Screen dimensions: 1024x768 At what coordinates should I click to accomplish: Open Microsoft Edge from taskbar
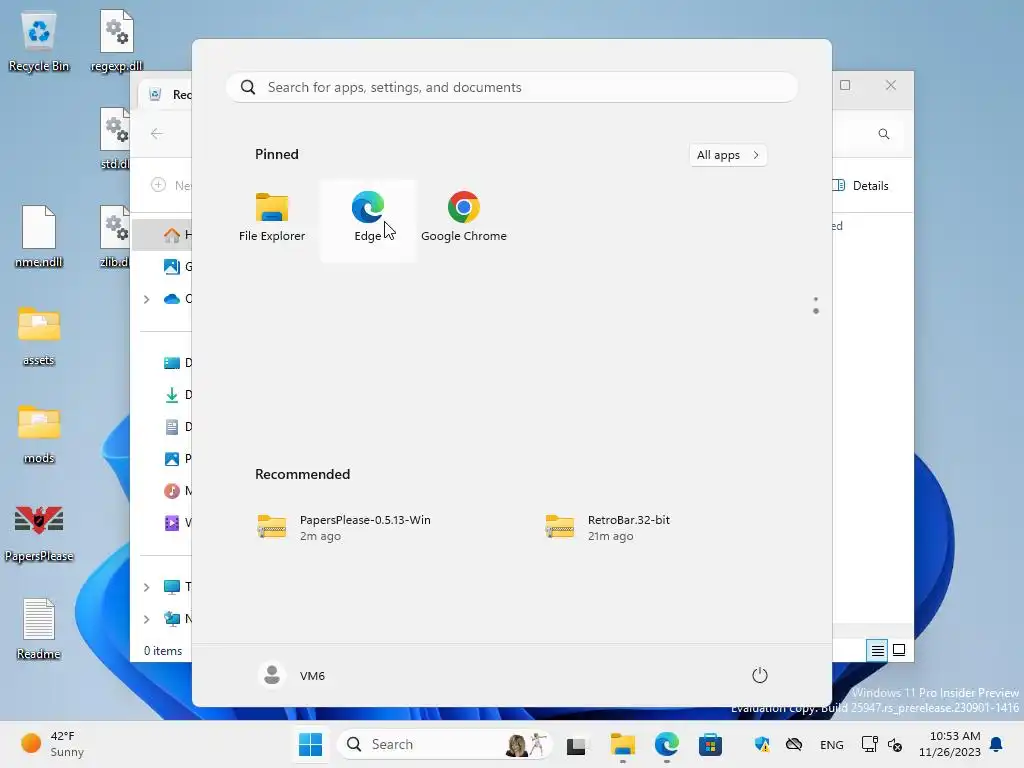[666, 744]
